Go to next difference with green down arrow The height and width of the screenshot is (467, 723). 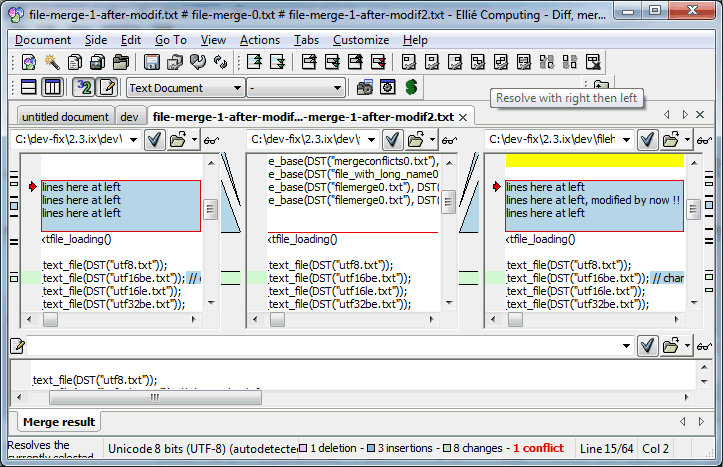coord(277,62)
